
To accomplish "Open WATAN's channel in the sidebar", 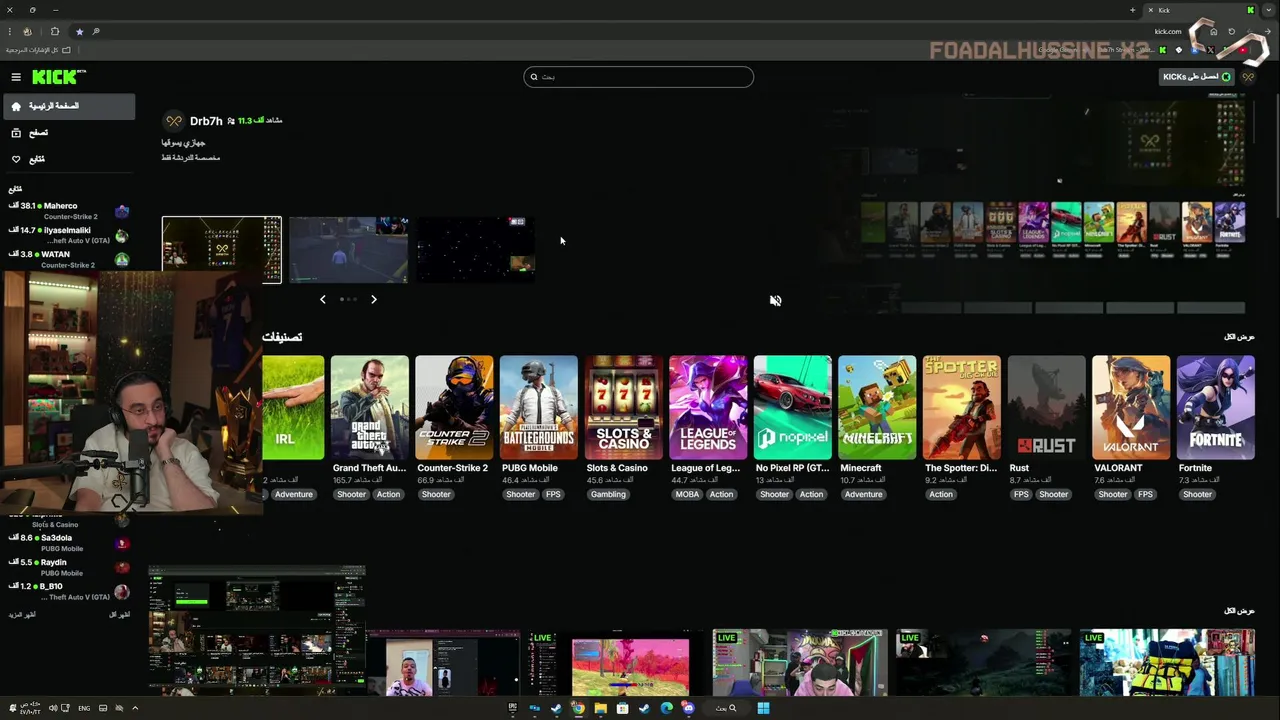I will pos(68,259).
